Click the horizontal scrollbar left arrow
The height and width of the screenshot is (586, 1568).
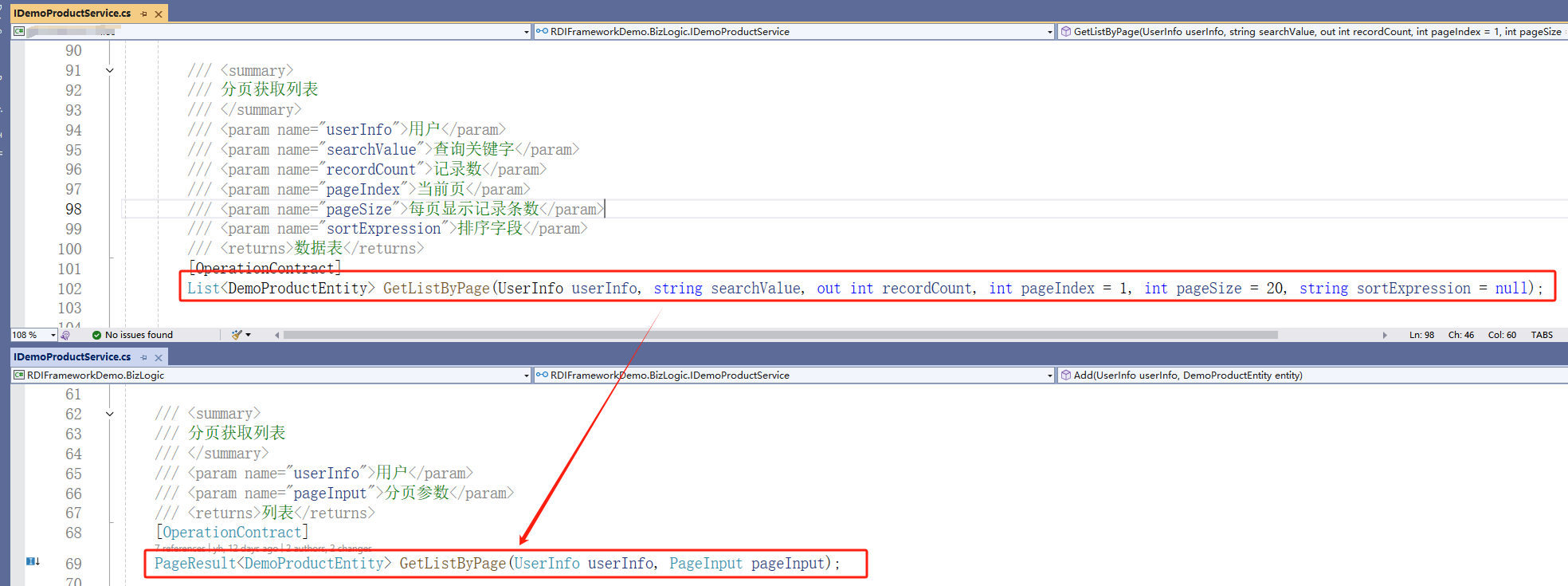tap(276, 335)
